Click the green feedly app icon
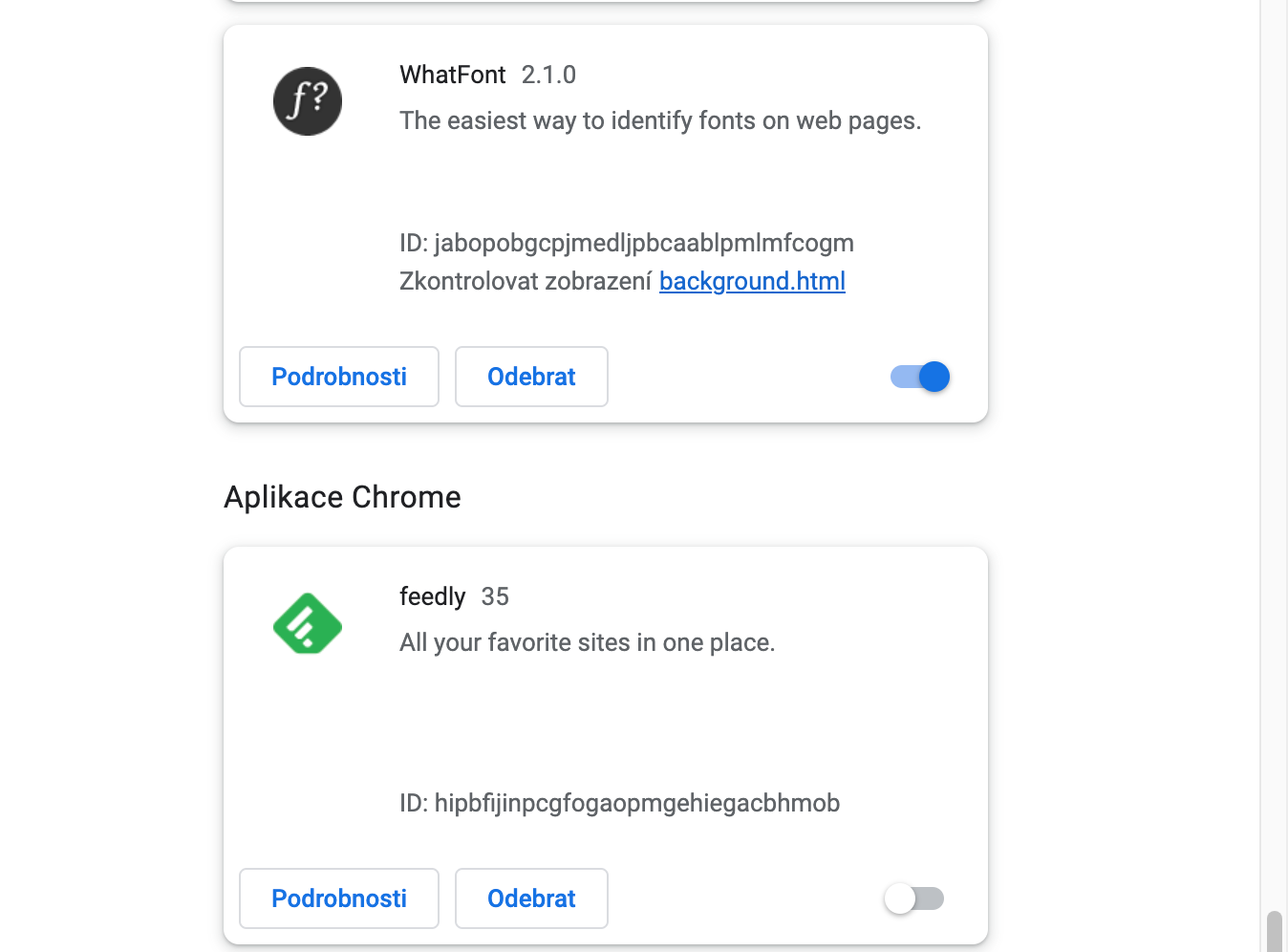This screenshot has height=952, width=1288. tap(308, 623)
